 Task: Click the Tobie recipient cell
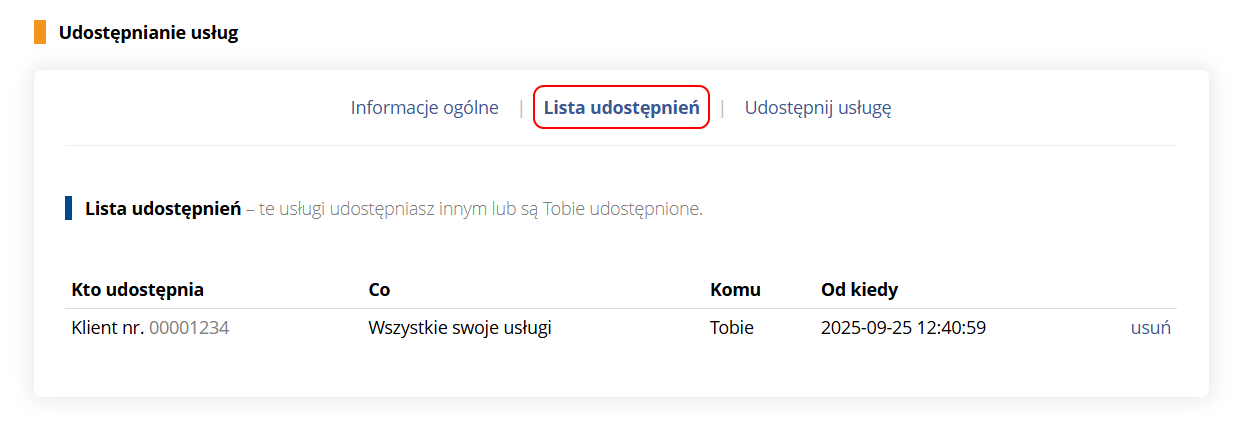point(731,328)
